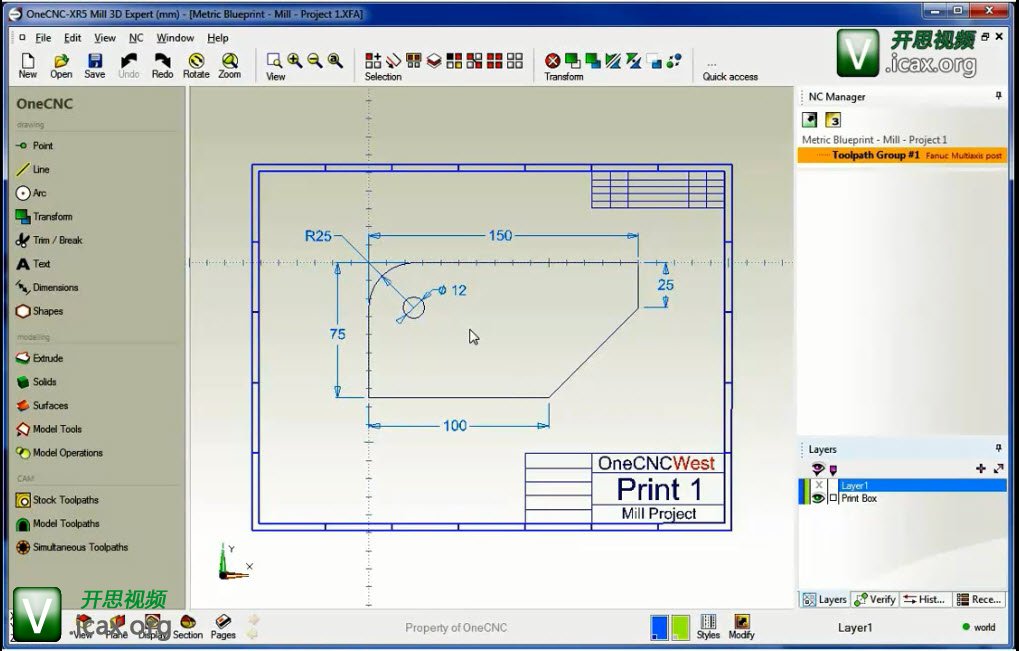Pin the NC Manager panel
Screen dimensions: 1019x651
tap(998, 96)
